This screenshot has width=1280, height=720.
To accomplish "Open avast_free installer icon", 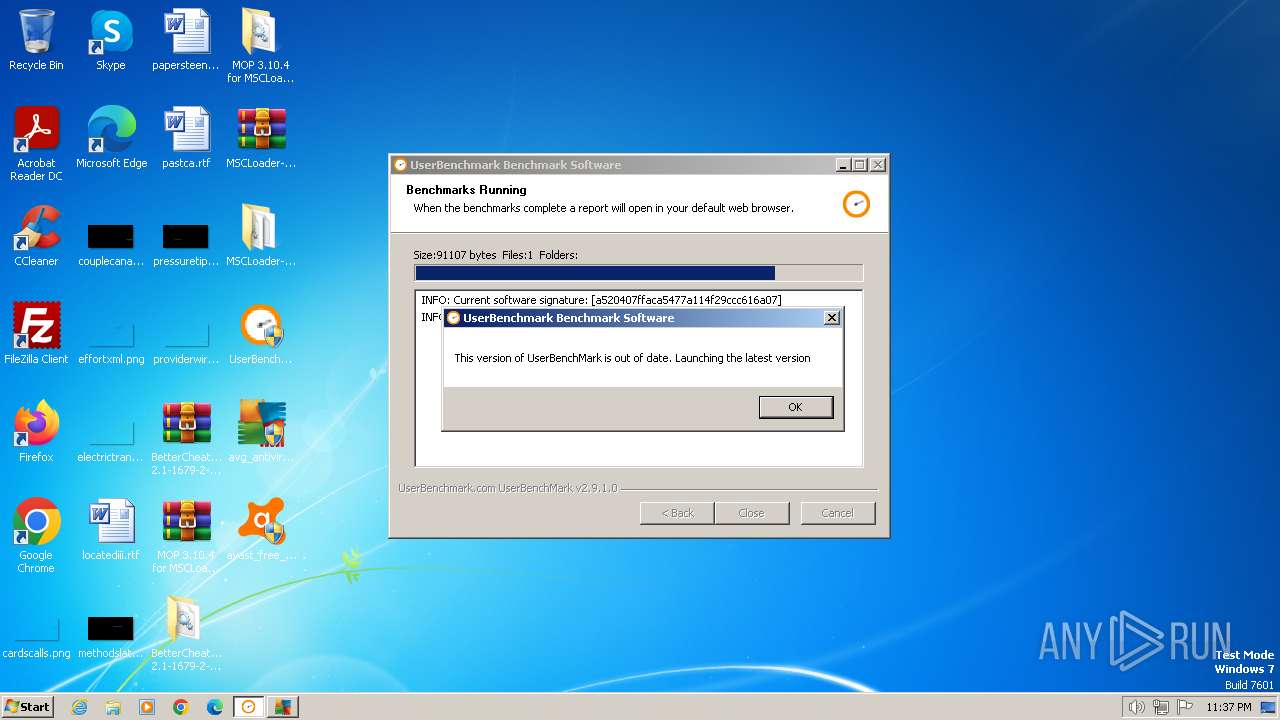I will coord(261,531).
